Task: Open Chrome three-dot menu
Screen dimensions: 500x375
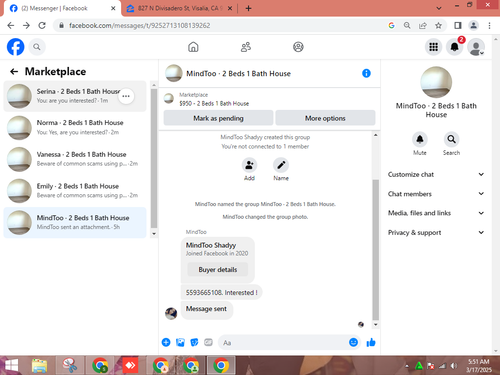Action: click(x=489, y=25)
